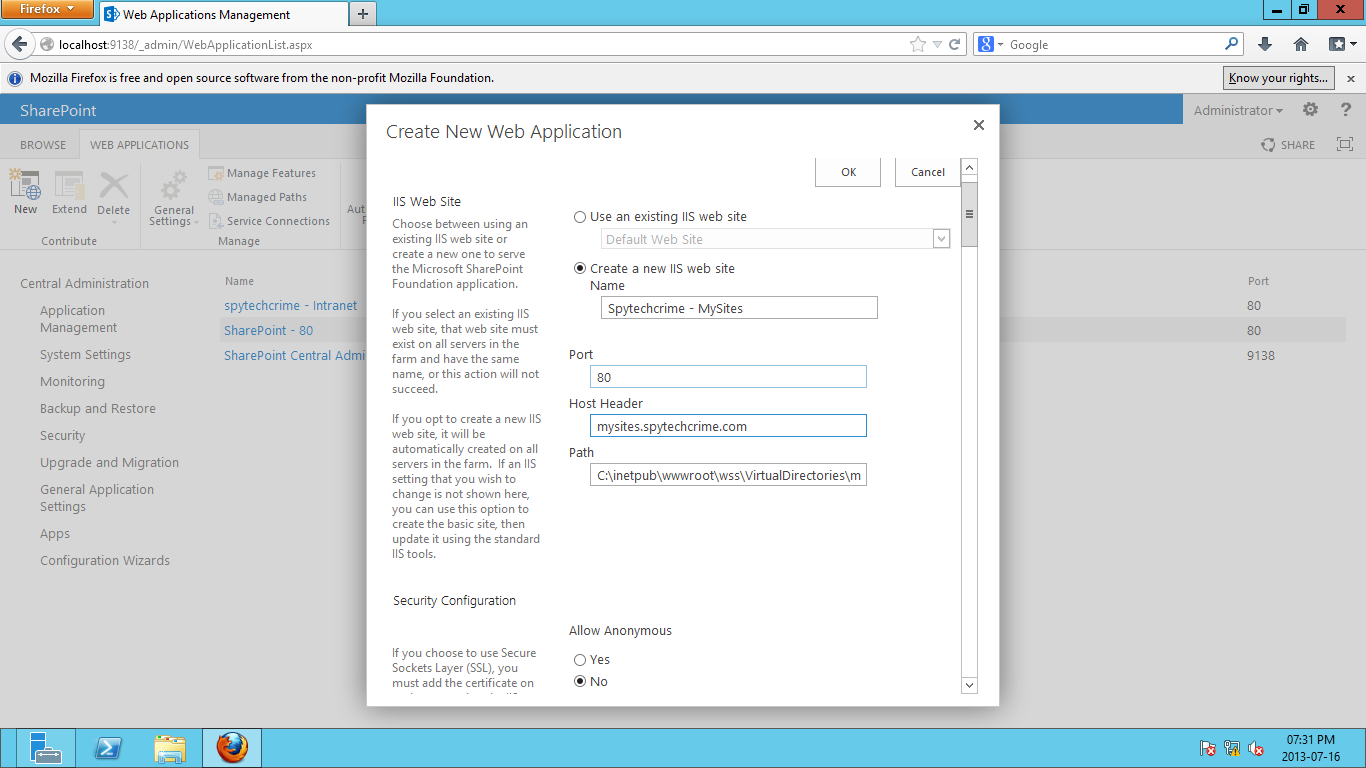Go to the Firefox home page icon
This screenshot has width=1366, height=768.
click(x=1301, y=44)
